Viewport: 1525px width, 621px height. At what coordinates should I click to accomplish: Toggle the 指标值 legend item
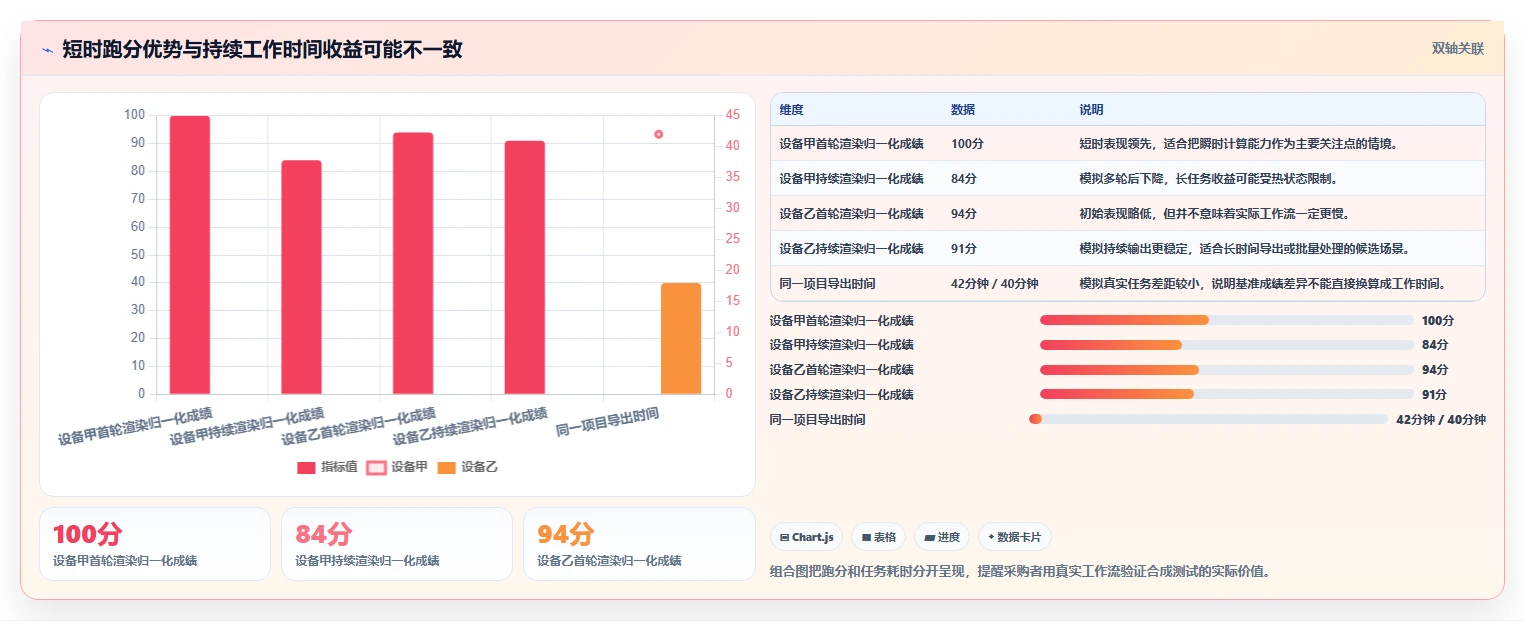point(327,467)
